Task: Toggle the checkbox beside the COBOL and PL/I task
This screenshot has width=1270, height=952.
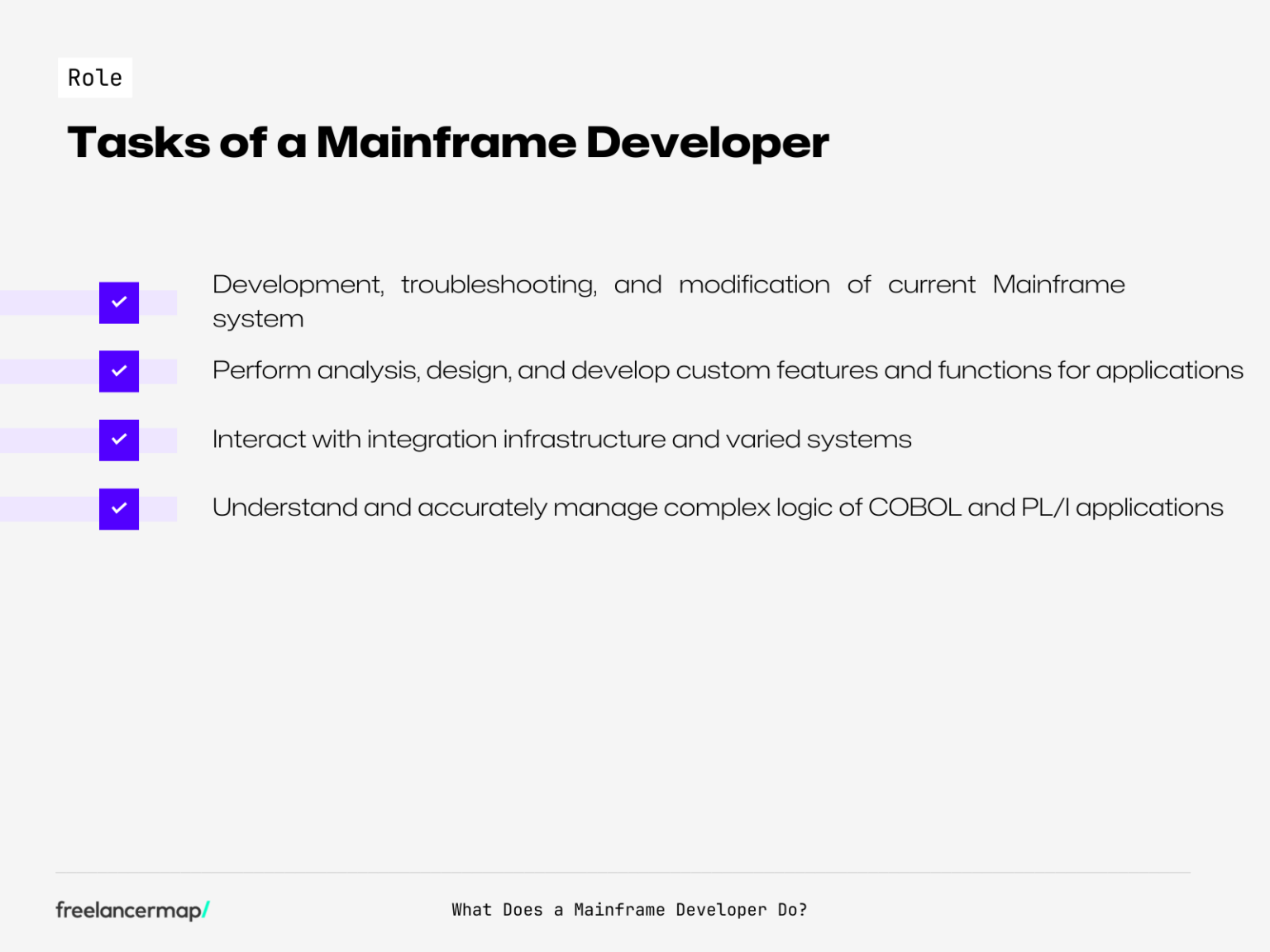Action: click(119, 508)
